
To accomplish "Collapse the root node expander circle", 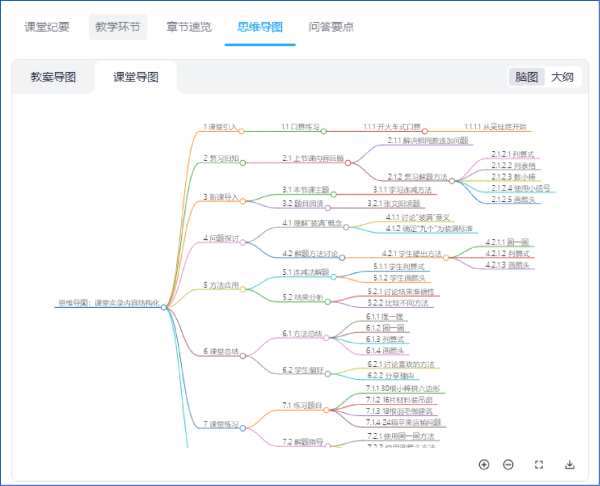I will (164, 307).
